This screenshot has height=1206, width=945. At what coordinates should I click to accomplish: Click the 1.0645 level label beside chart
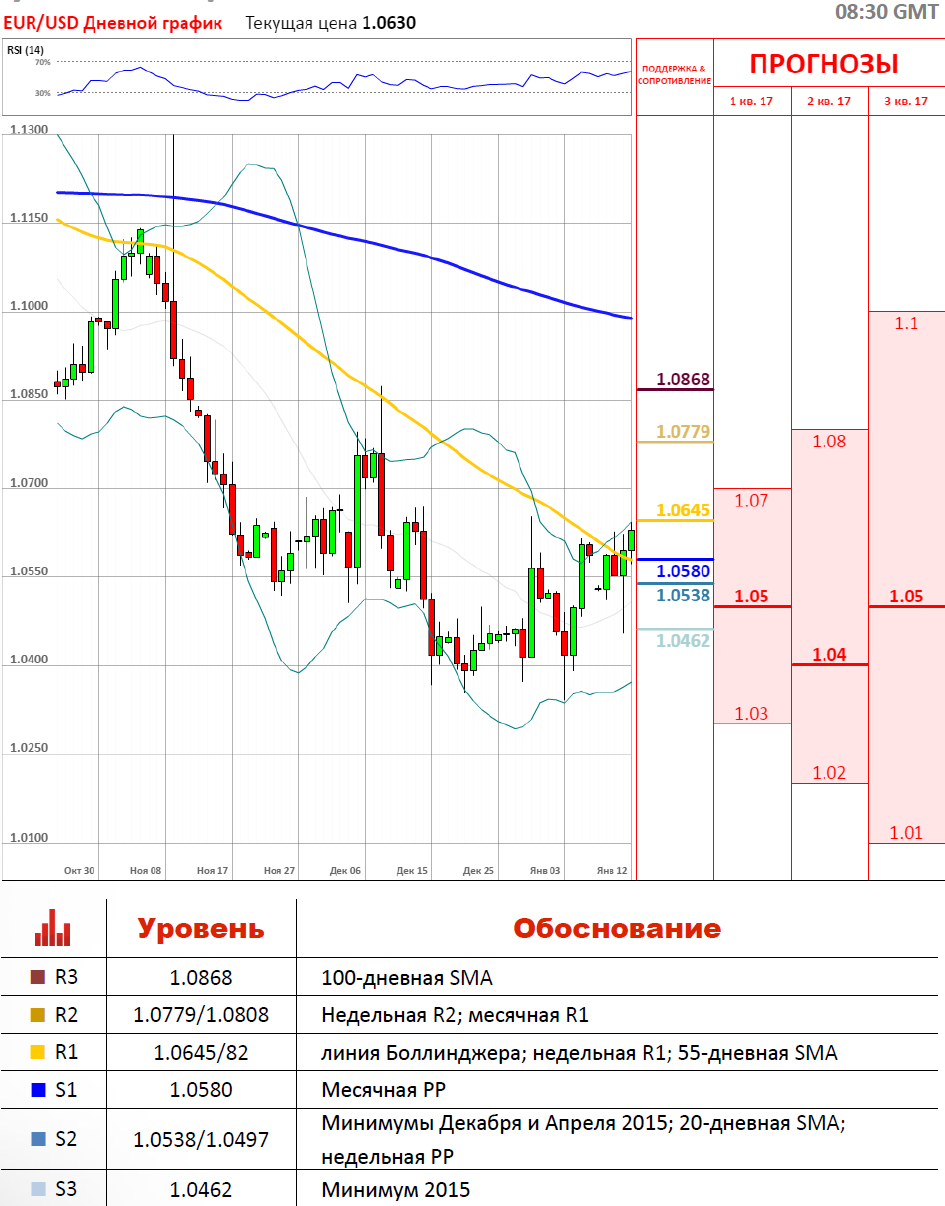[x=683, y=510]
